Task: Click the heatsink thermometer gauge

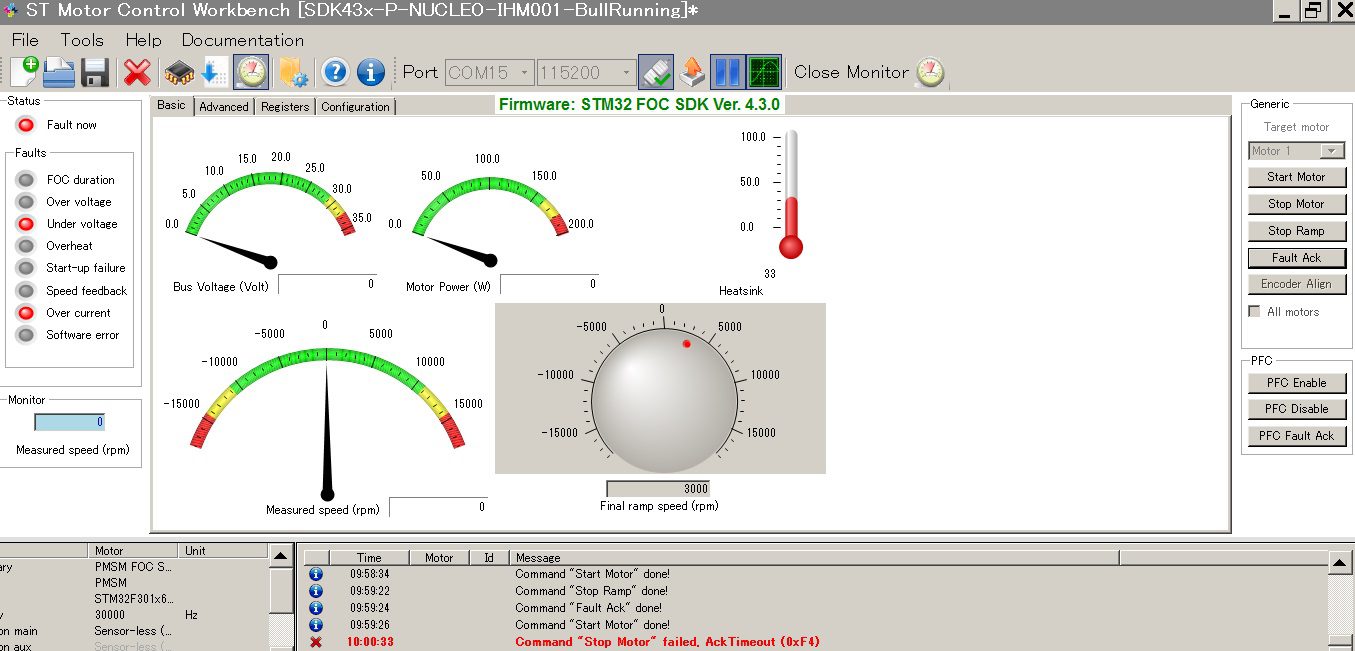Action: click(x=791, y=194)
